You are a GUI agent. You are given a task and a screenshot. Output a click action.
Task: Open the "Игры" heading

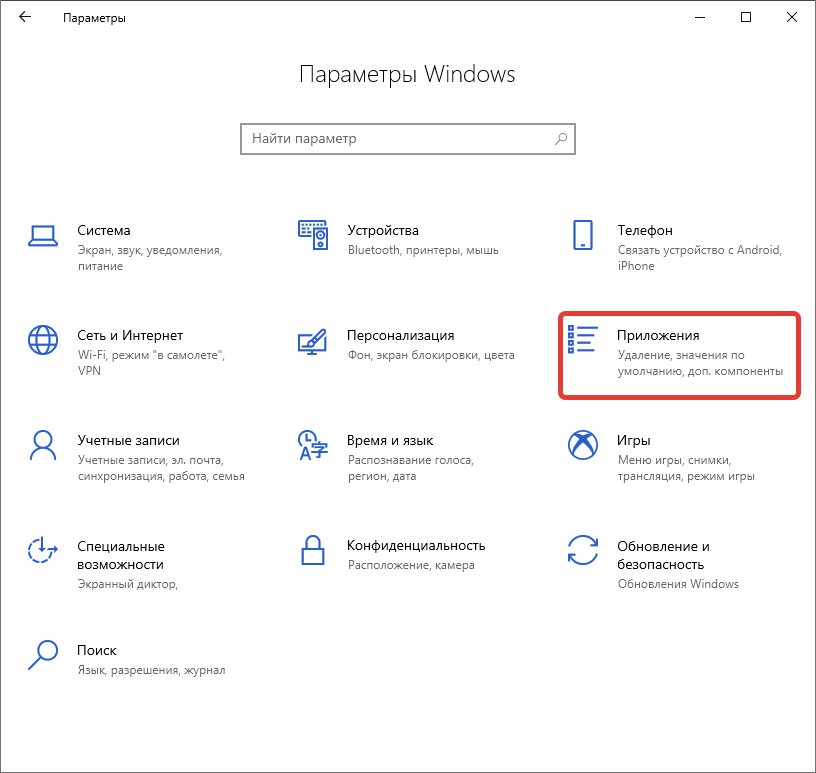click(634, 441)
